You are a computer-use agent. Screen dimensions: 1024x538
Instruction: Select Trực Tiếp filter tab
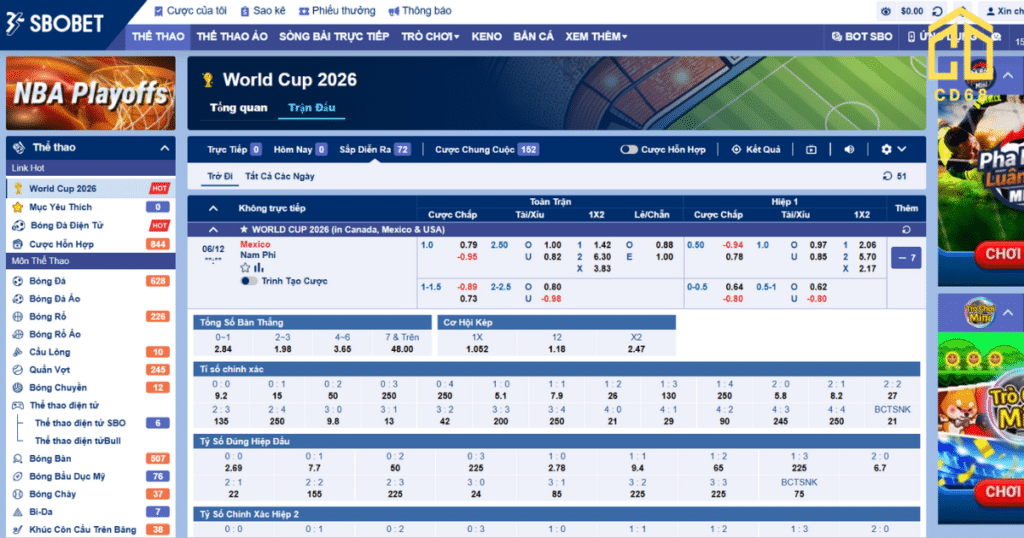234,150
